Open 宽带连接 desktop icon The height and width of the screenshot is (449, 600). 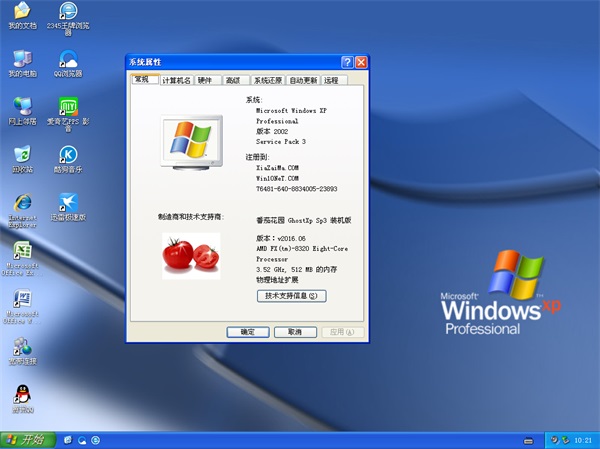point(22,346)
